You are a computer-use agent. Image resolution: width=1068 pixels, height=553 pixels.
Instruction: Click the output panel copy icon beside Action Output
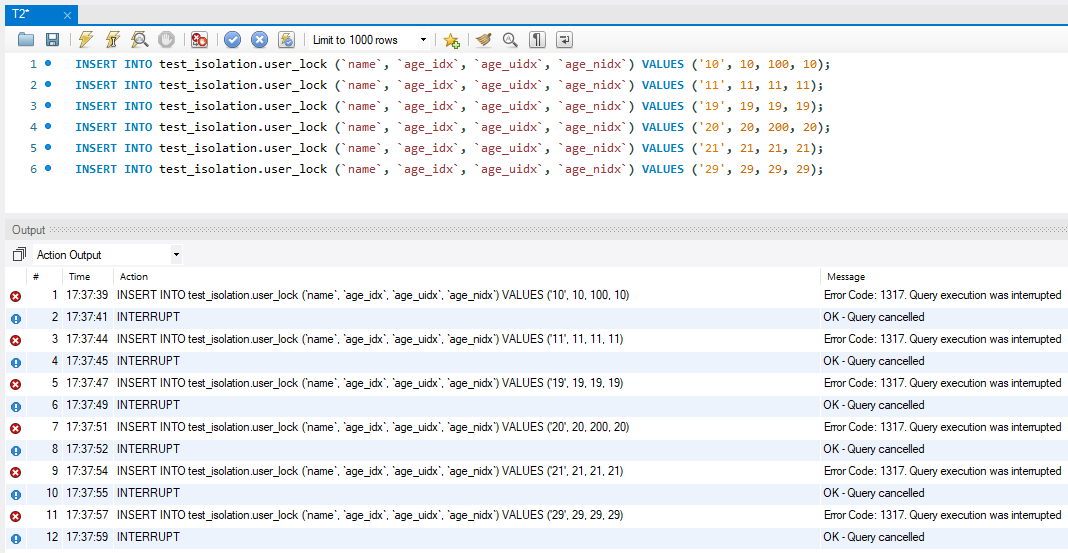point(19,255)
